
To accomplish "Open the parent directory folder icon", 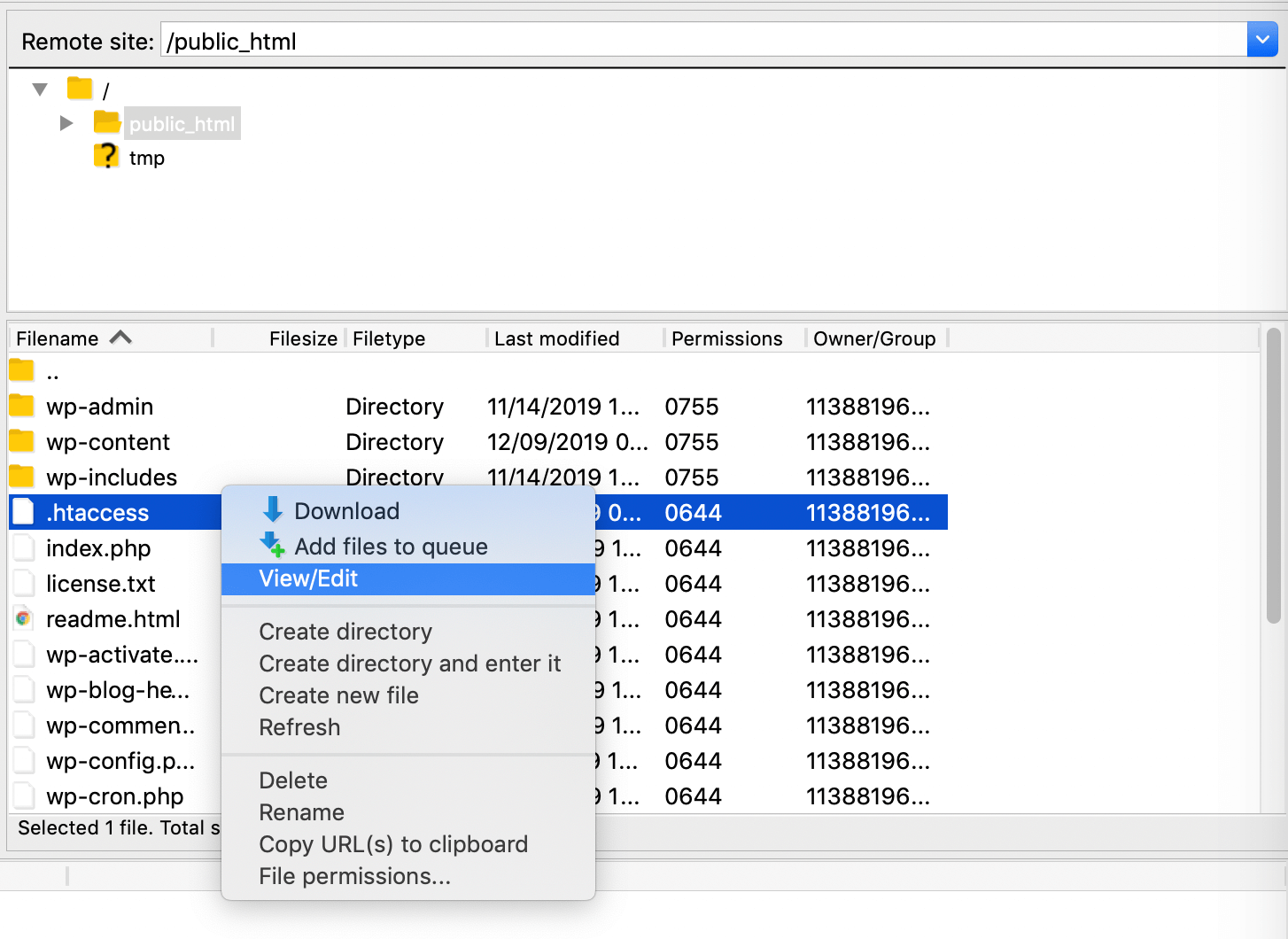I will [x=21, y=369].
